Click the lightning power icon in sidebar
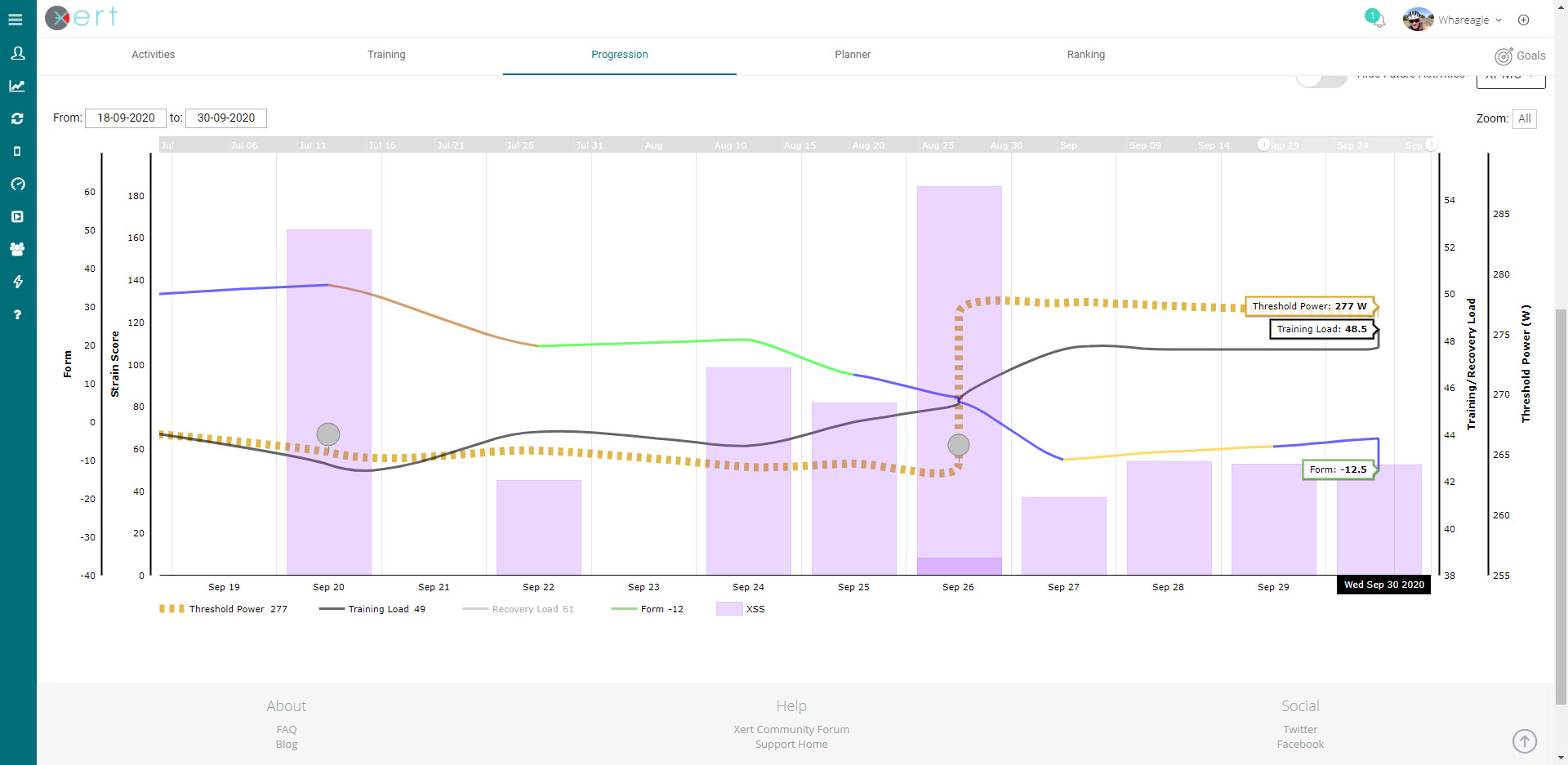The width and height of the screenshot is (1568, 765). pos(16,282)
